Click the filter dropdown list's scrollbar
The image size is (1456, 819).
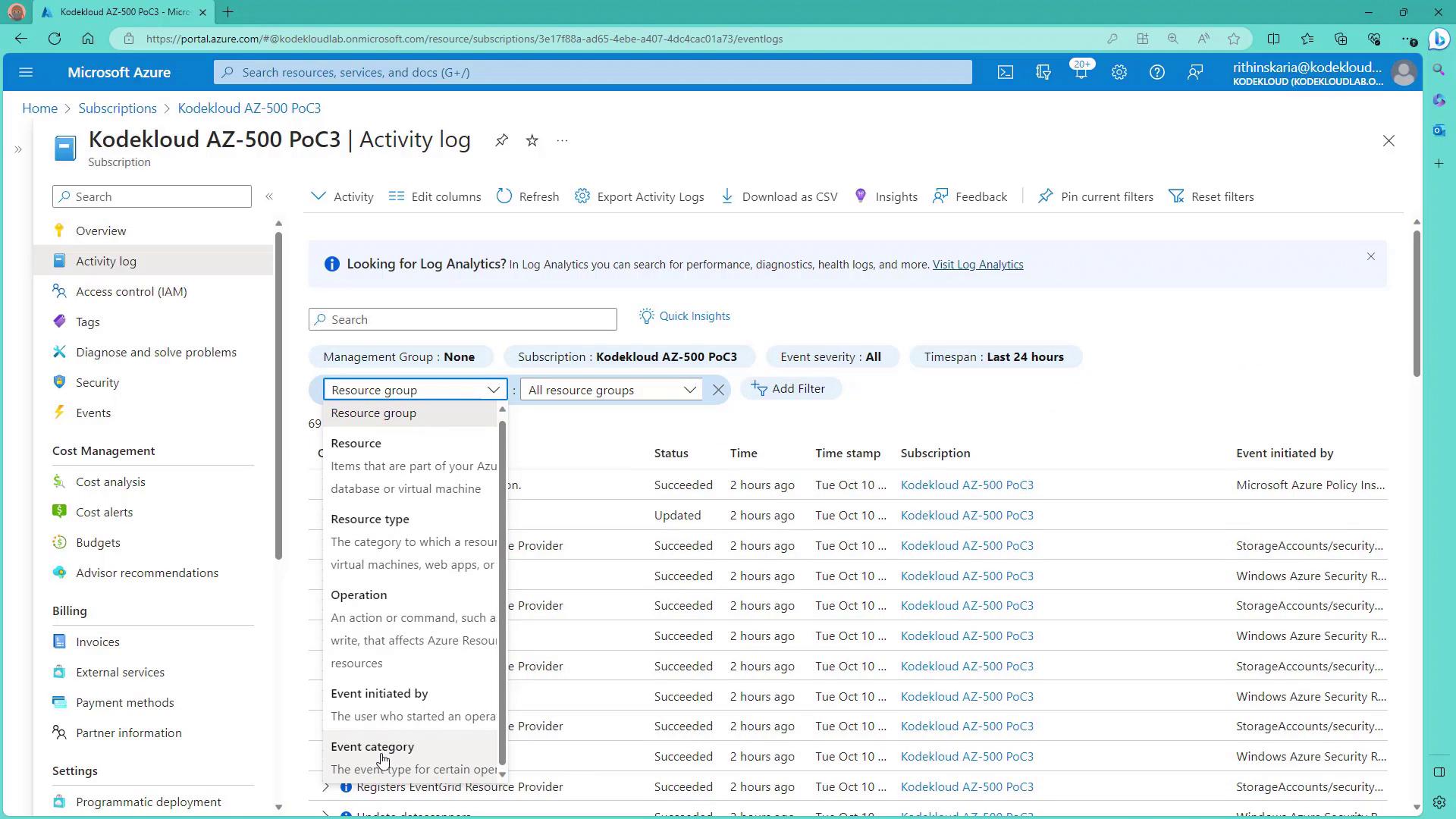tap(502, 591)
